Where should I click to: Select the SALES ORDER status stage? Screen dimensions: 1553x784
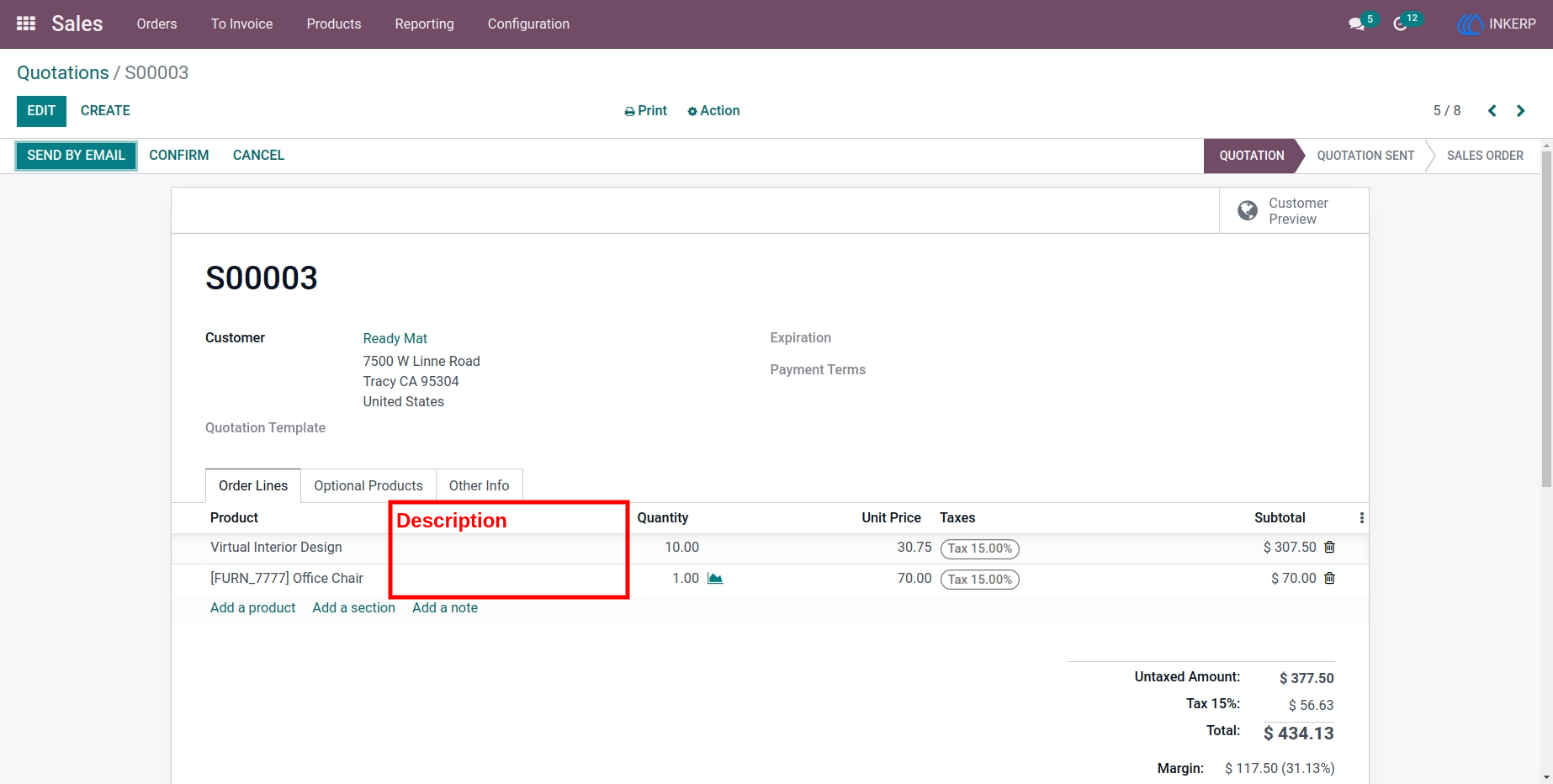tap(1485, 156)
